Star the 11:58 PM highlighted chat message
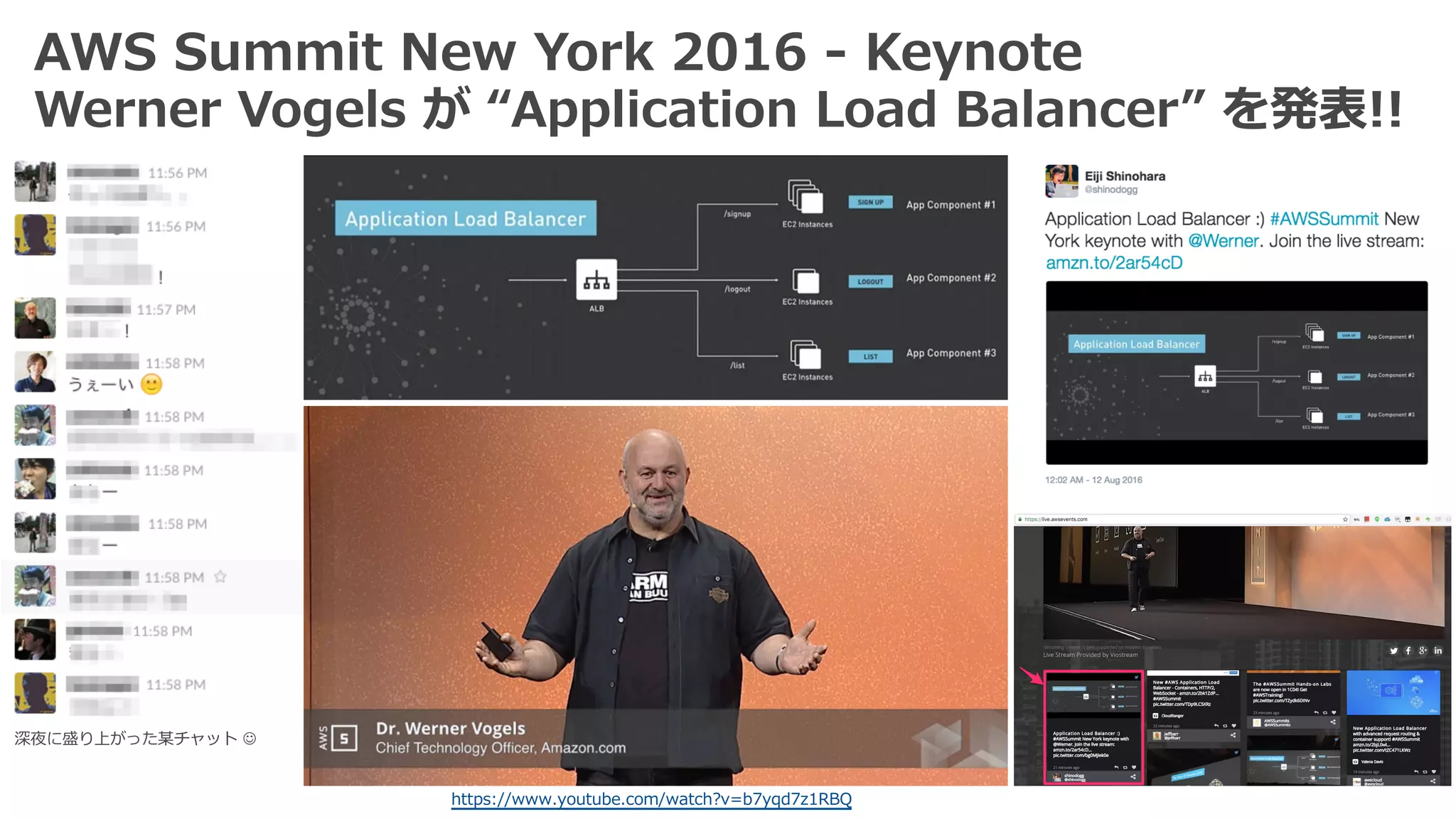Screen dimensions: 1456x819 point(220,577)
